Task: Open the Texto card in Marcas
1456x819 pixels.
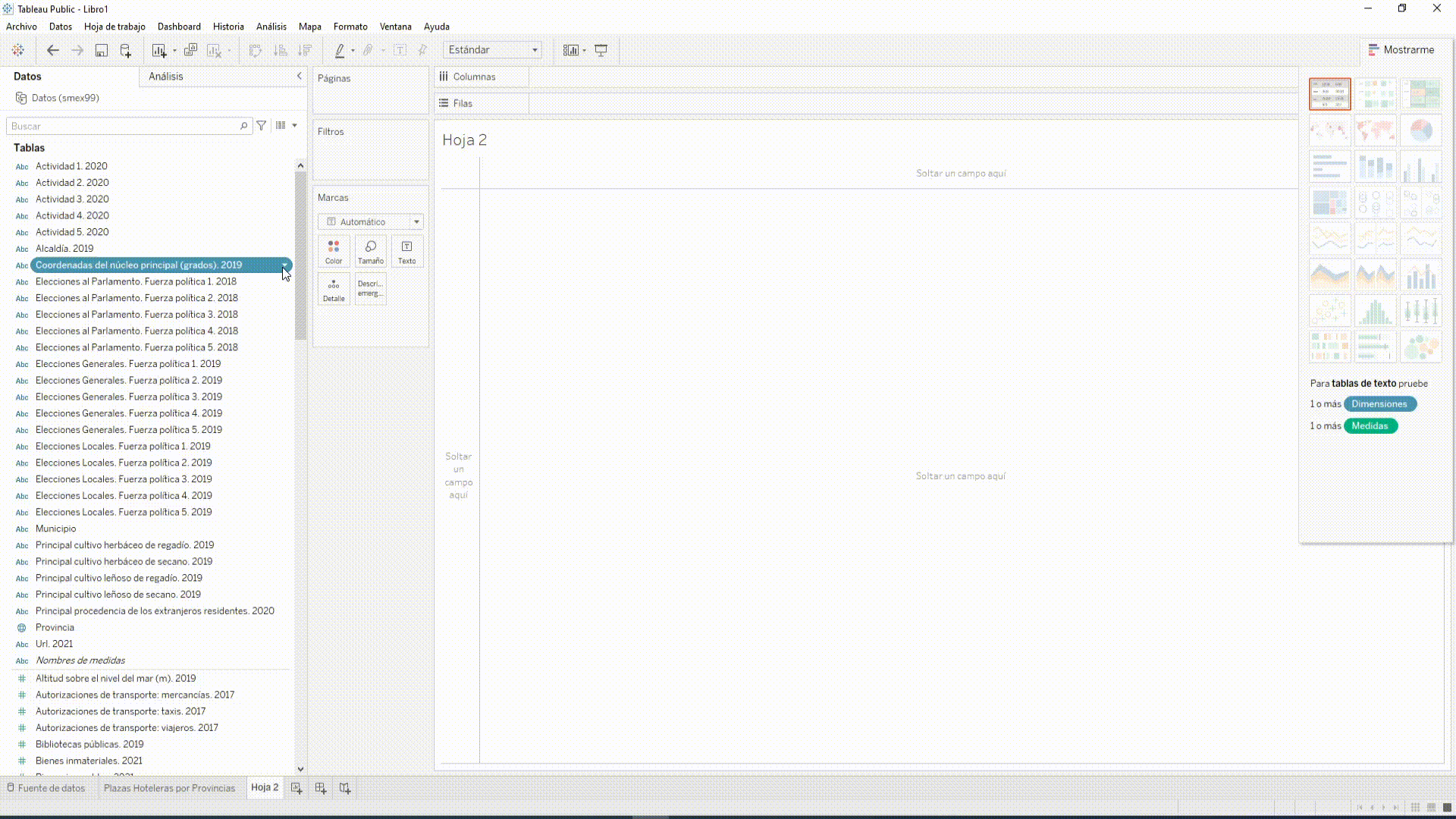Action: [407, 251]
